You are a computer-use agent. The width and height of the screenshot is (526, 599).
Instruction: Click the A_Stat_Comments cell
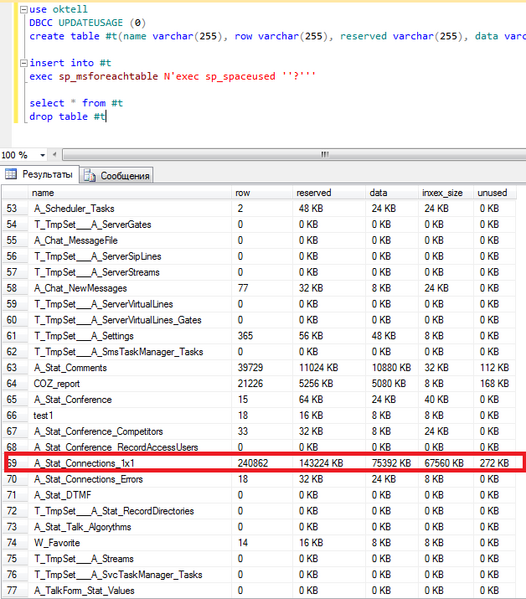point(130,368)
